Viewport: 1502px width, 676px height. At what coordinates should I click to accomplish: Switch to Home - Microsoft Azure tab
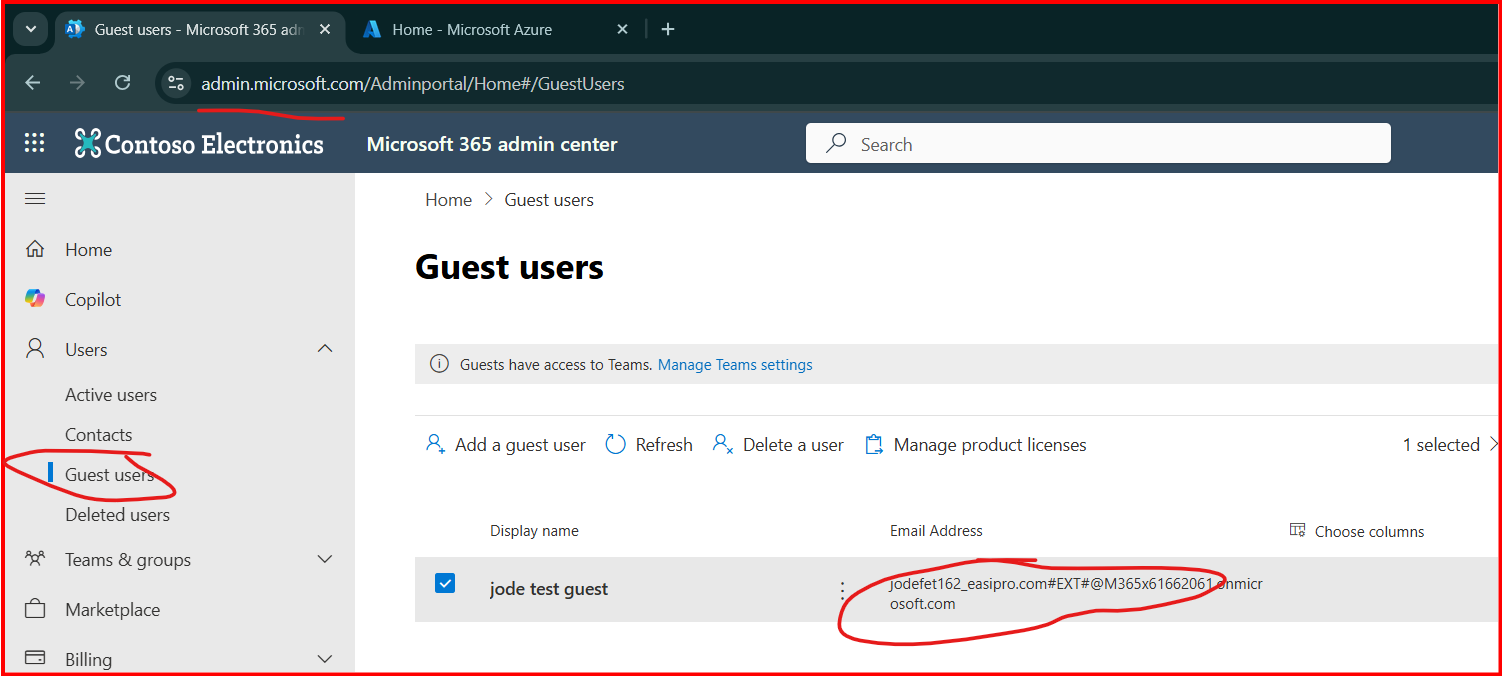[472, 30]
